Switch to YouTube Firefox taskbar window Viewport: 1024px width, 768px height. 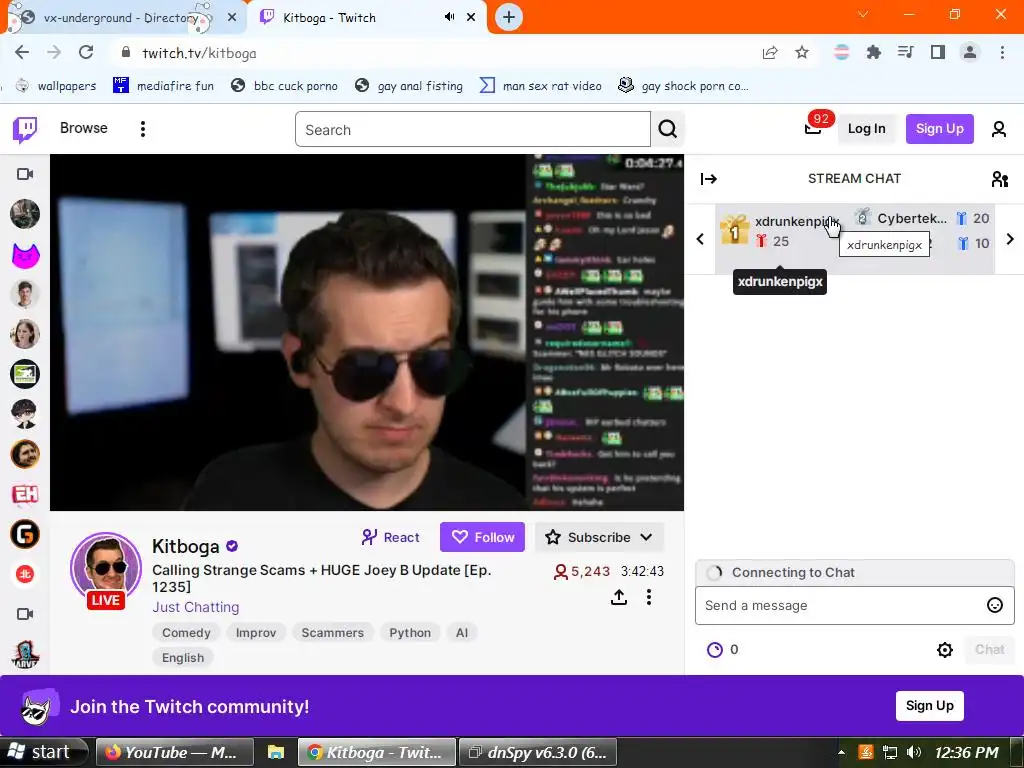point(174,752)
